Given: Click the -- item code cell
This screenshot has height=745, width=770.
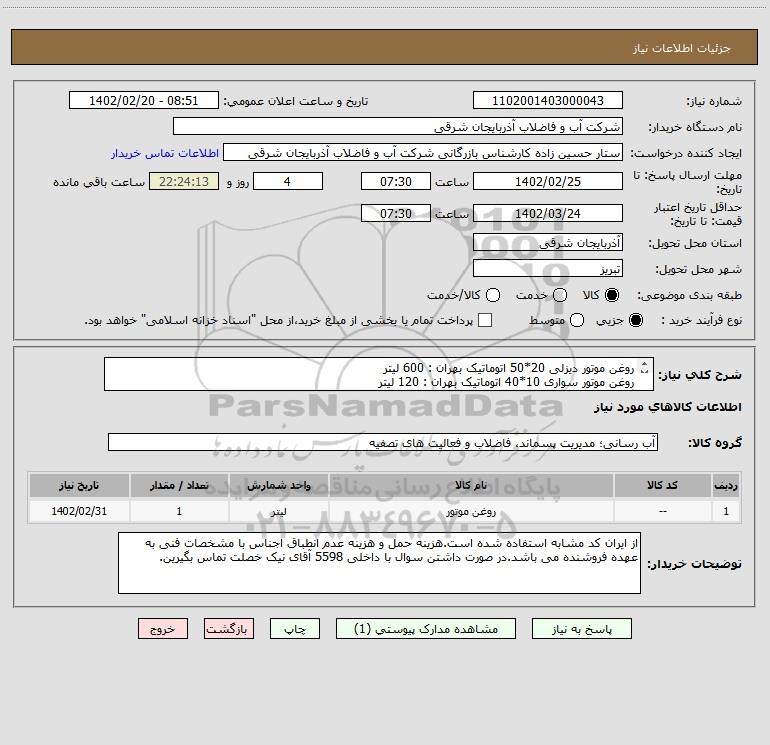Looking at the screenshot, I should click(662, 511).
